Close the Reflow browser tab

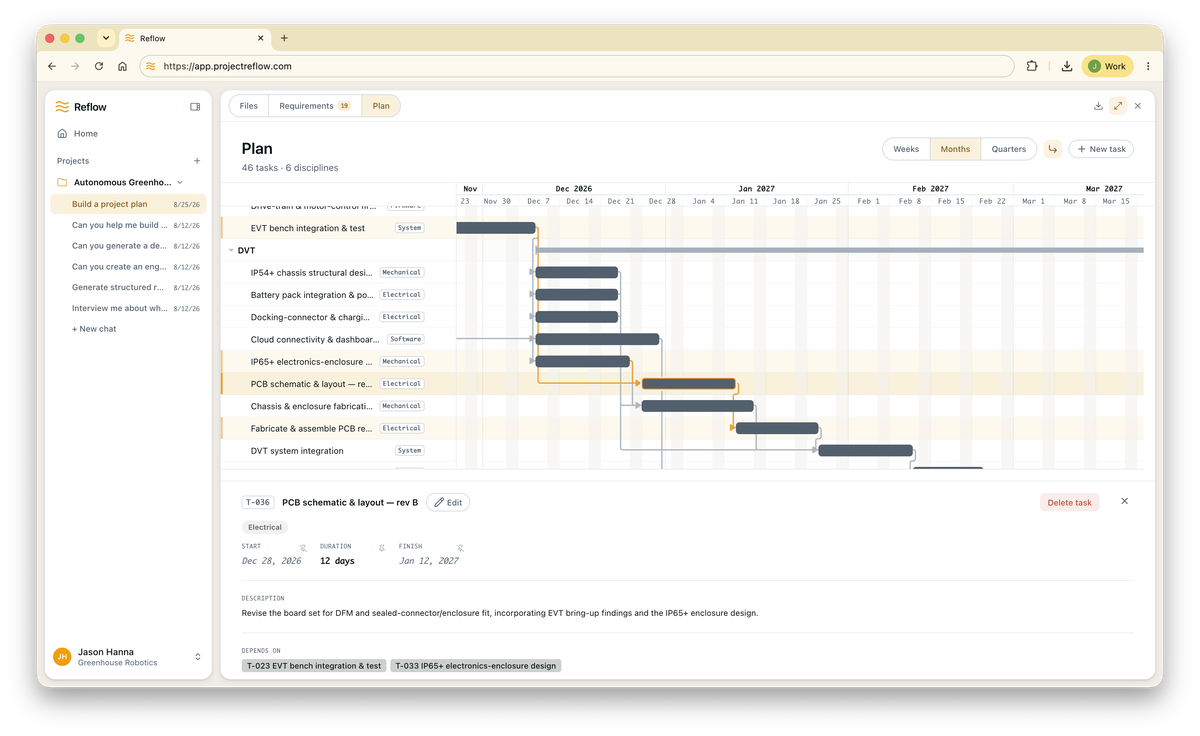261,38
